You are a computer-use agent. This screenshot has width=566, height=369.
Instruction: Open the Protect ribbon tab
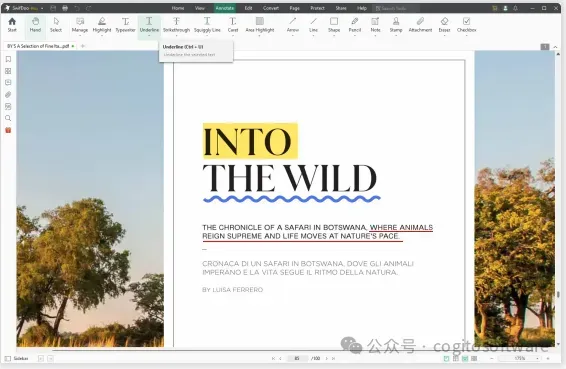[x=317, y=8]
